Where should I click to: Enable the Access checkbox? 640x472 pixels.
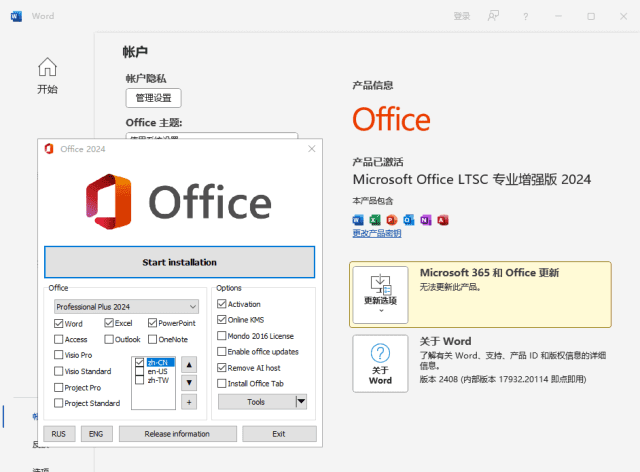tap(58, 339)
